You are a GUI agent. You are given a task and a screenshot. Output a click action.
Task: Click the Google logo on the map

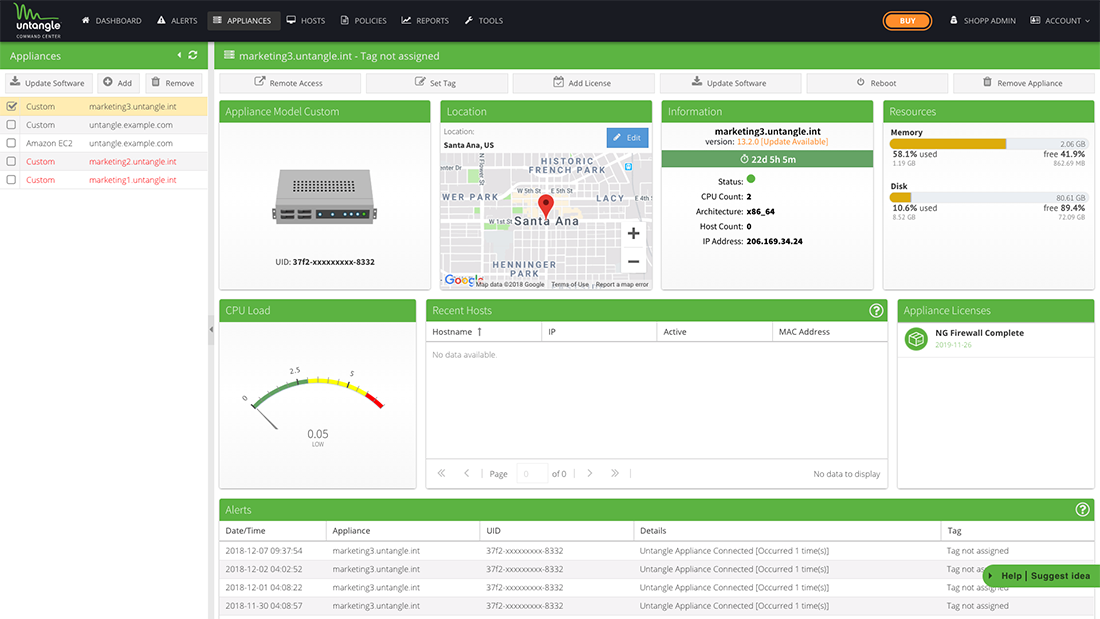click(463, 279)
